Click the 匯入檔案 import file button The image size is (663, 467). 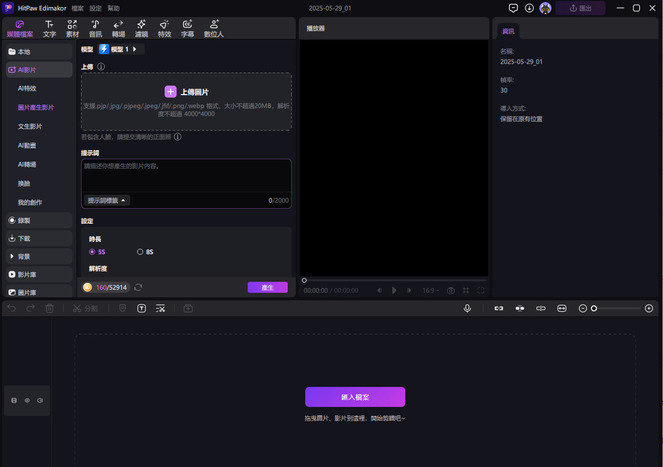coord(355,397)
